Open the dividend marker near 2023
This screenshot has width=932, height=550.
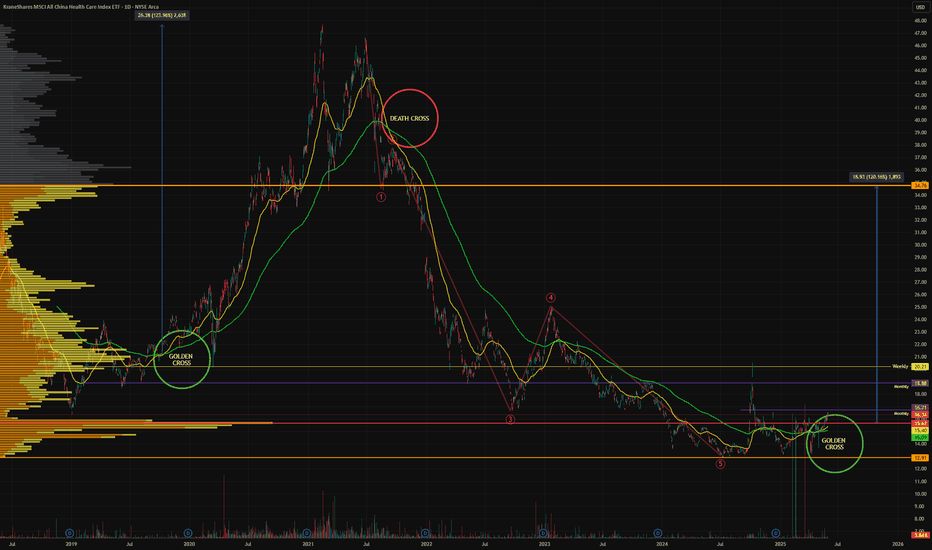[543, 533]
